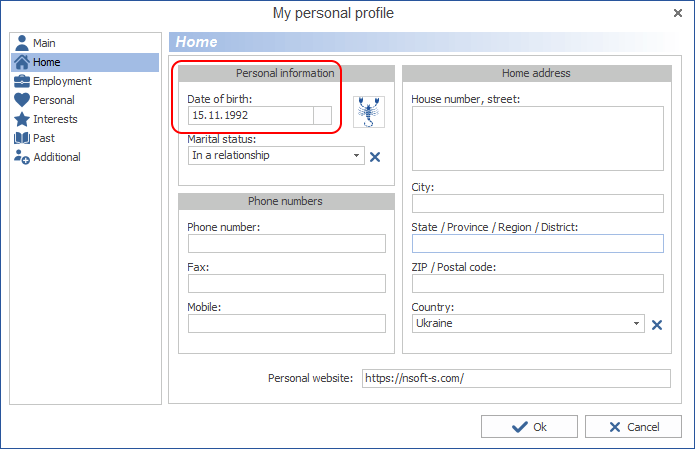The width and height of the screenshot is (695, 449).
Task: Clear marital status with the X icon
Action: (x=375, y=156)
